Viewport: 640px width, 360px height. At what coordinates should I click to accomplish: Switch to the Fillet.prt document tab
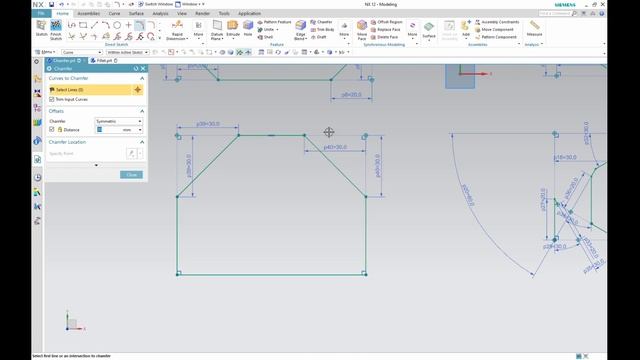point(104,60)
